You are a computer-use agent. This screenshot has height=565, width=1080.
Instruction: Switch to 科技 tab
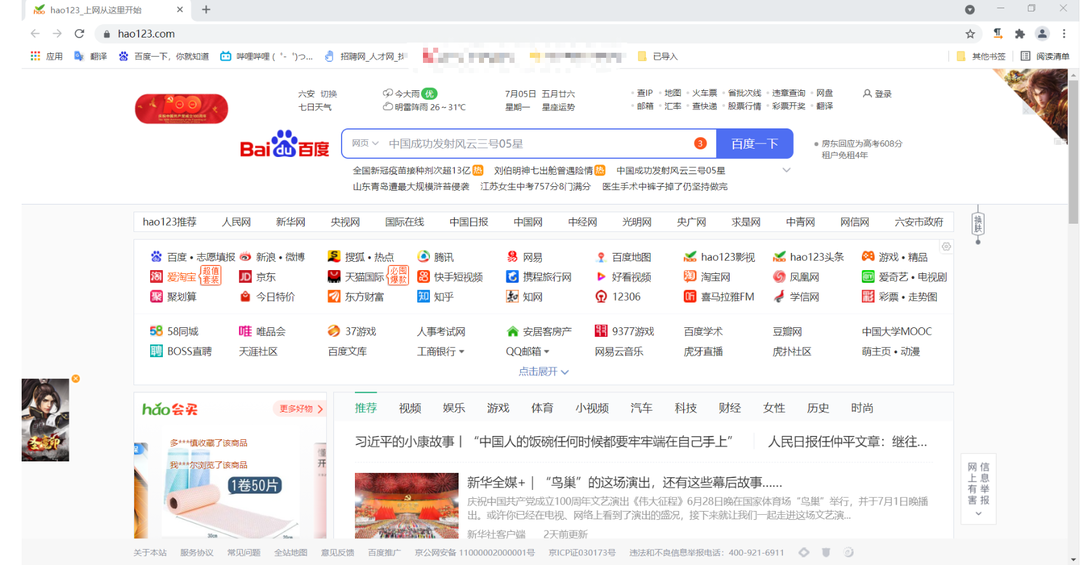[685, 408]
